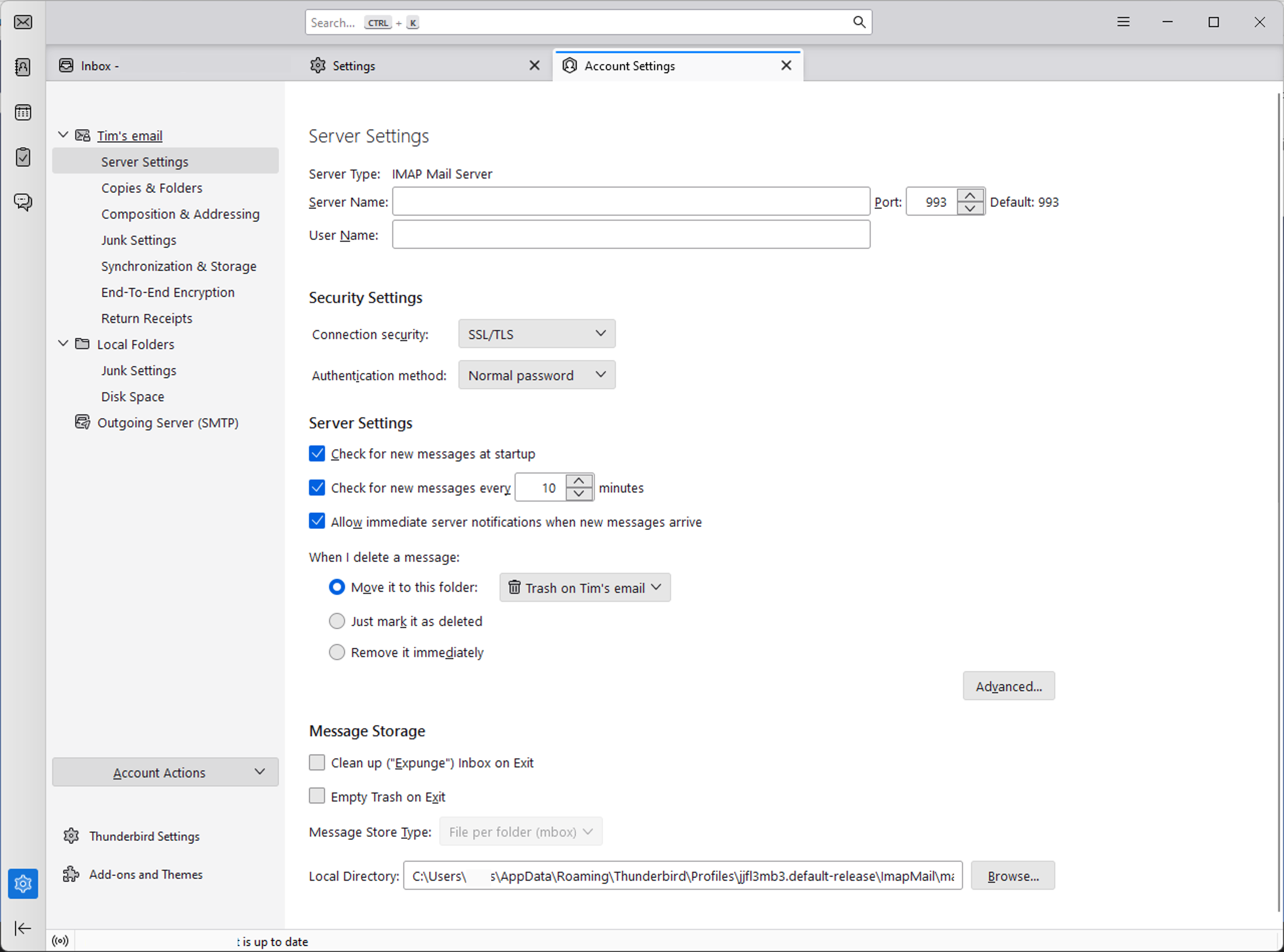This screenshot has width=1284, height=952.
Task: Collapse the Tim's email account tree
Action: 63,135
